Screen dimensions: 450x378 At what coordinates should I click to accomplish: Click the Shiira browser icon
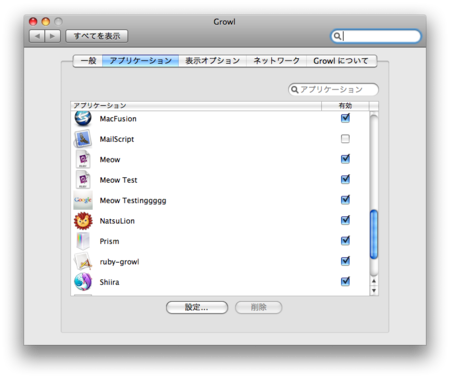83,282
